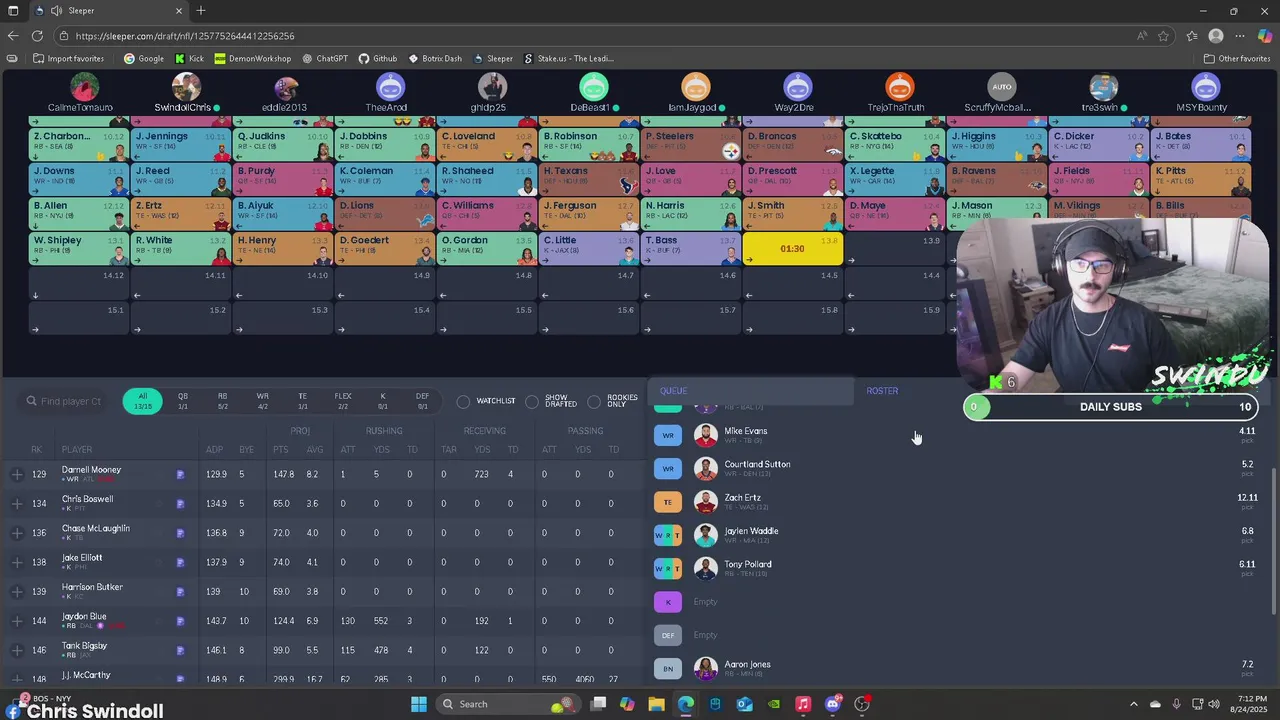Filter players by DEF
The width and height of the screenshot is (1280, 720).
[422, 401]
